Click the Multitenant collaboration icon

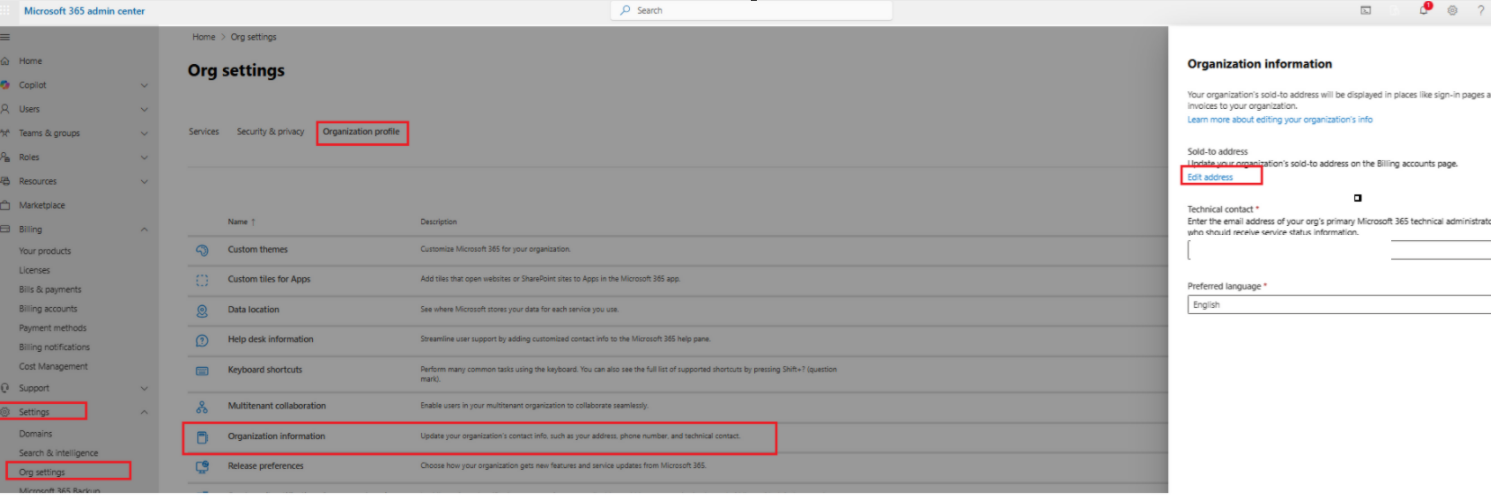coord(202,407)
